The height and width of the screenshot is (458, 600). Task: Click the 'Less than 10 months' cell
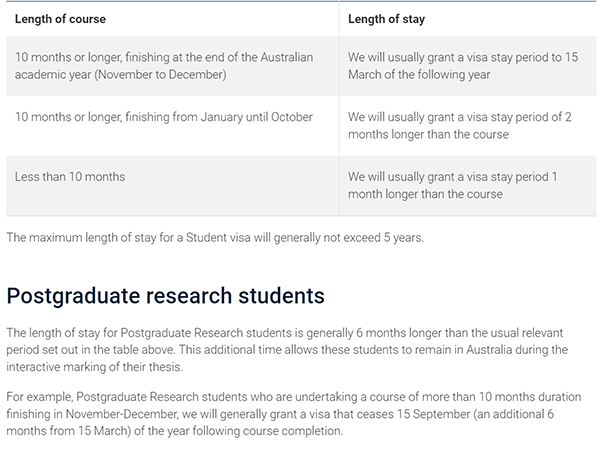coord(172,186)
